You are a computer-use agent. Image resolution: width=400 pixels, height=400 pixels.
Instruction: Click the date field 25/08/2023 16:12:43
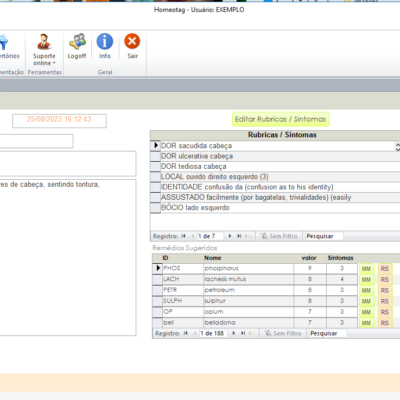59,121
